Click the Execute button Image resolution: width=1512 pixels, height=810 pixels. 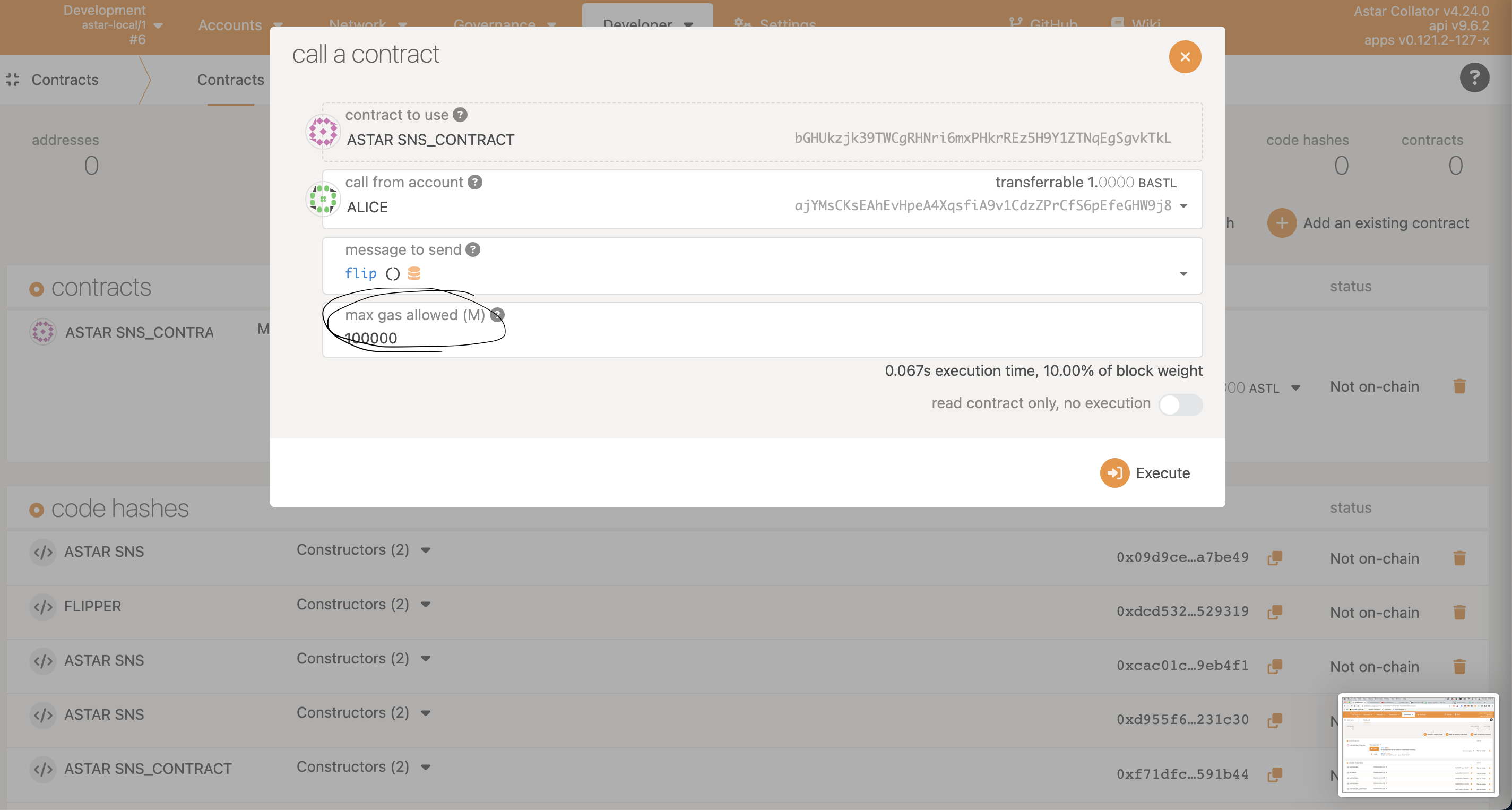pyautogui.click(x=1145, y=473)
